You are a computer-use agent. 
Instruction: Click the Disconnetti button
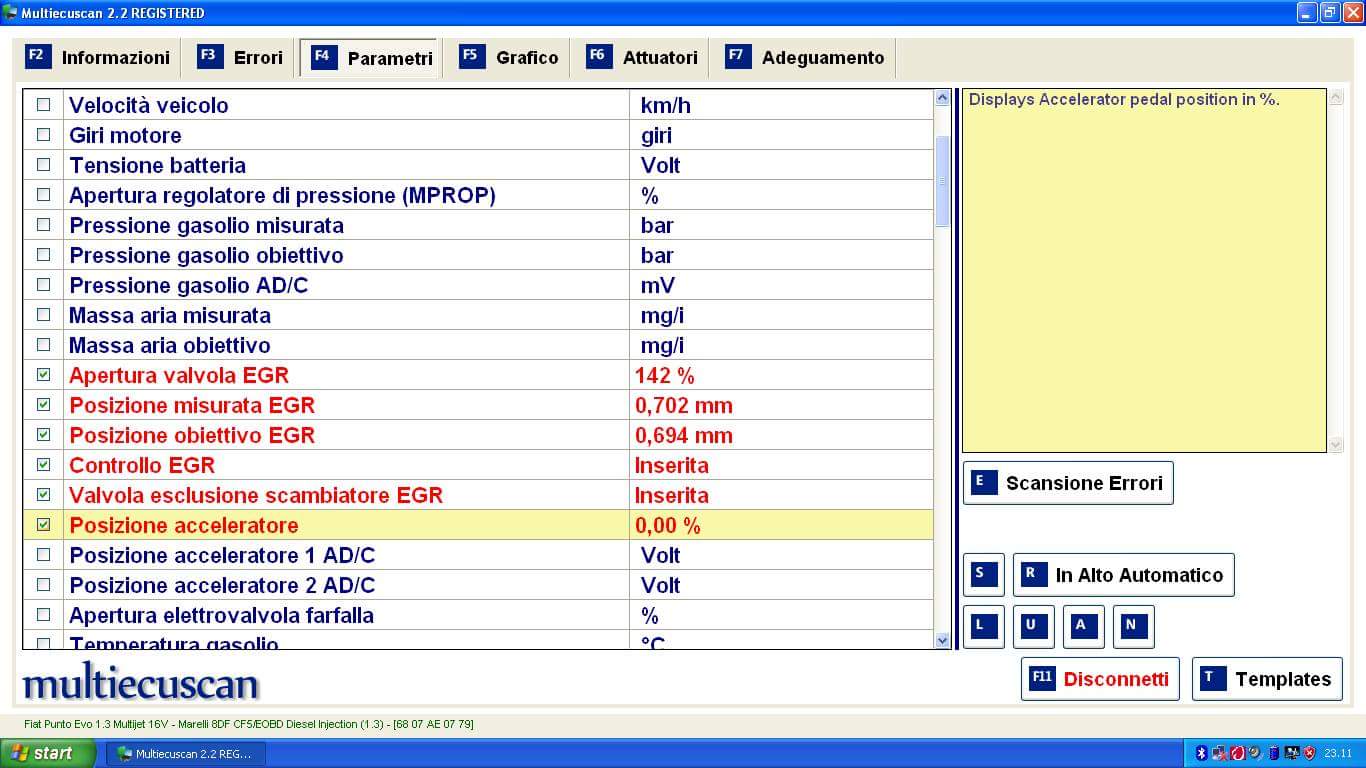point(1100,679)
